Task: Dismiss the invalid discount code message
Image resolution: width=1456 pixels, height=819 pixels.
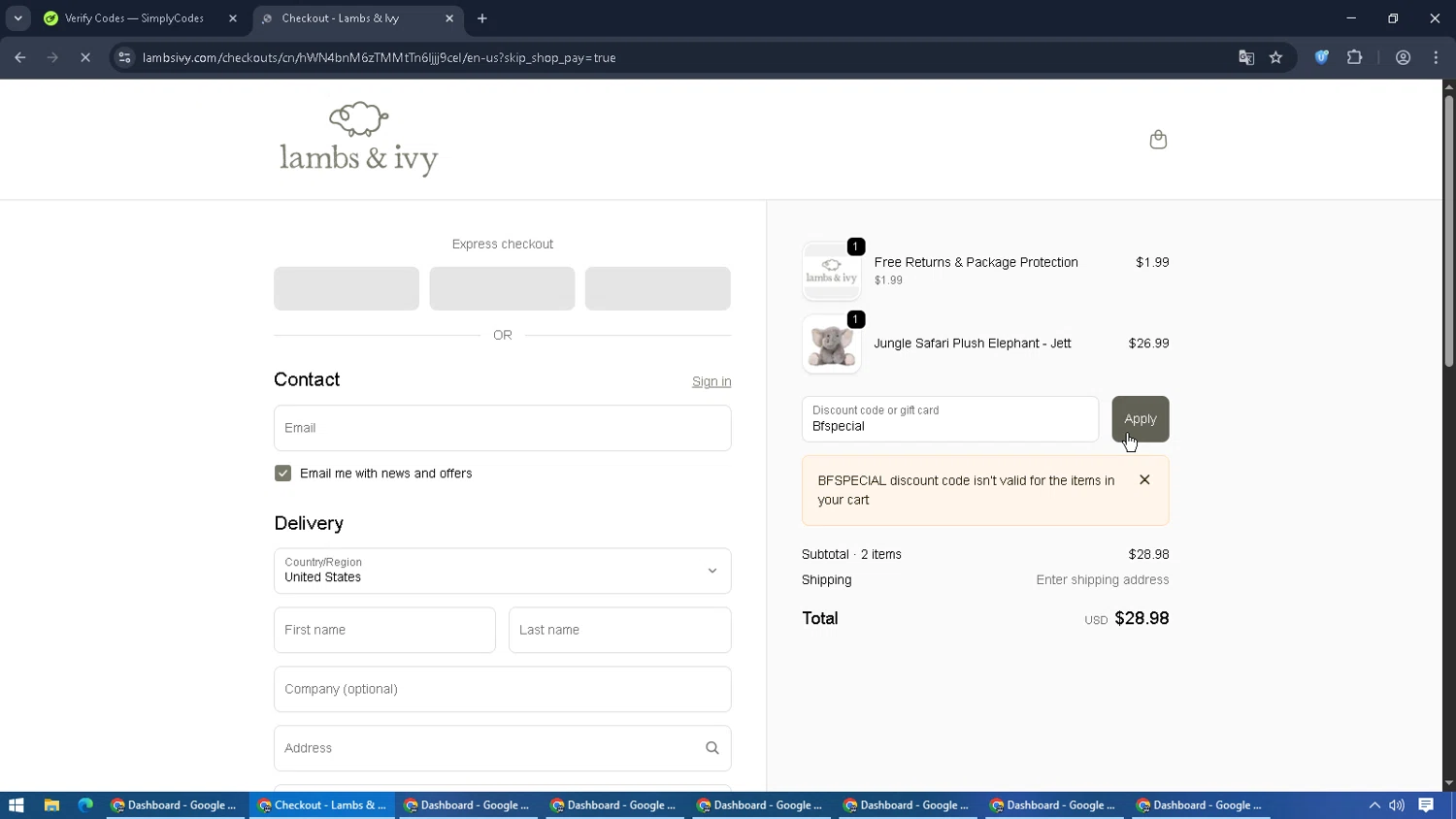Action: (x=1144, y=479)
